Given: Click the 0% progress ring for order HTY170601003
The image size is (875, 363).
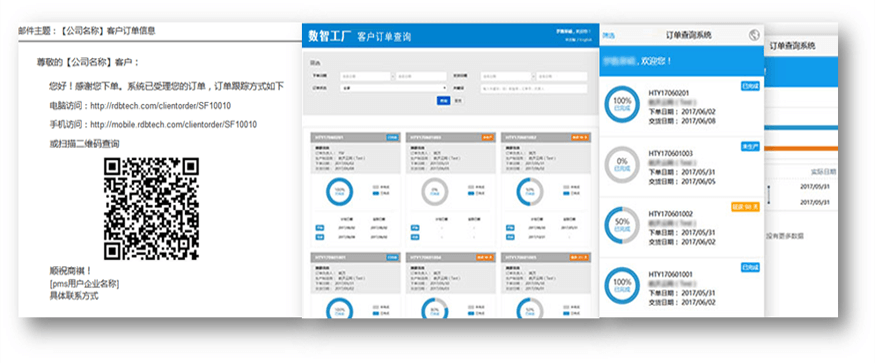Looking at the screenshot, I should tap(622, 165).
